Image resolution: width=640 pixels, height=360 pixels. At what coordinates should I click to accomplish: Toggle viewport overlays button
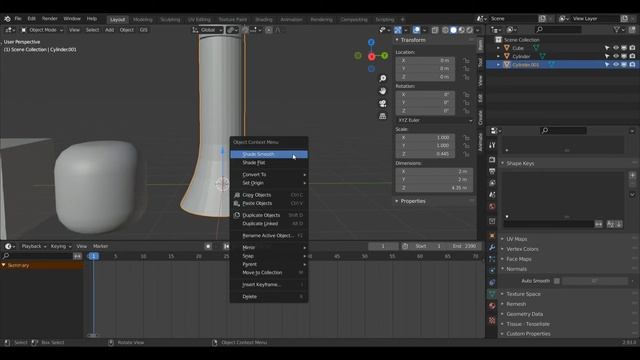tap(416, 30)
